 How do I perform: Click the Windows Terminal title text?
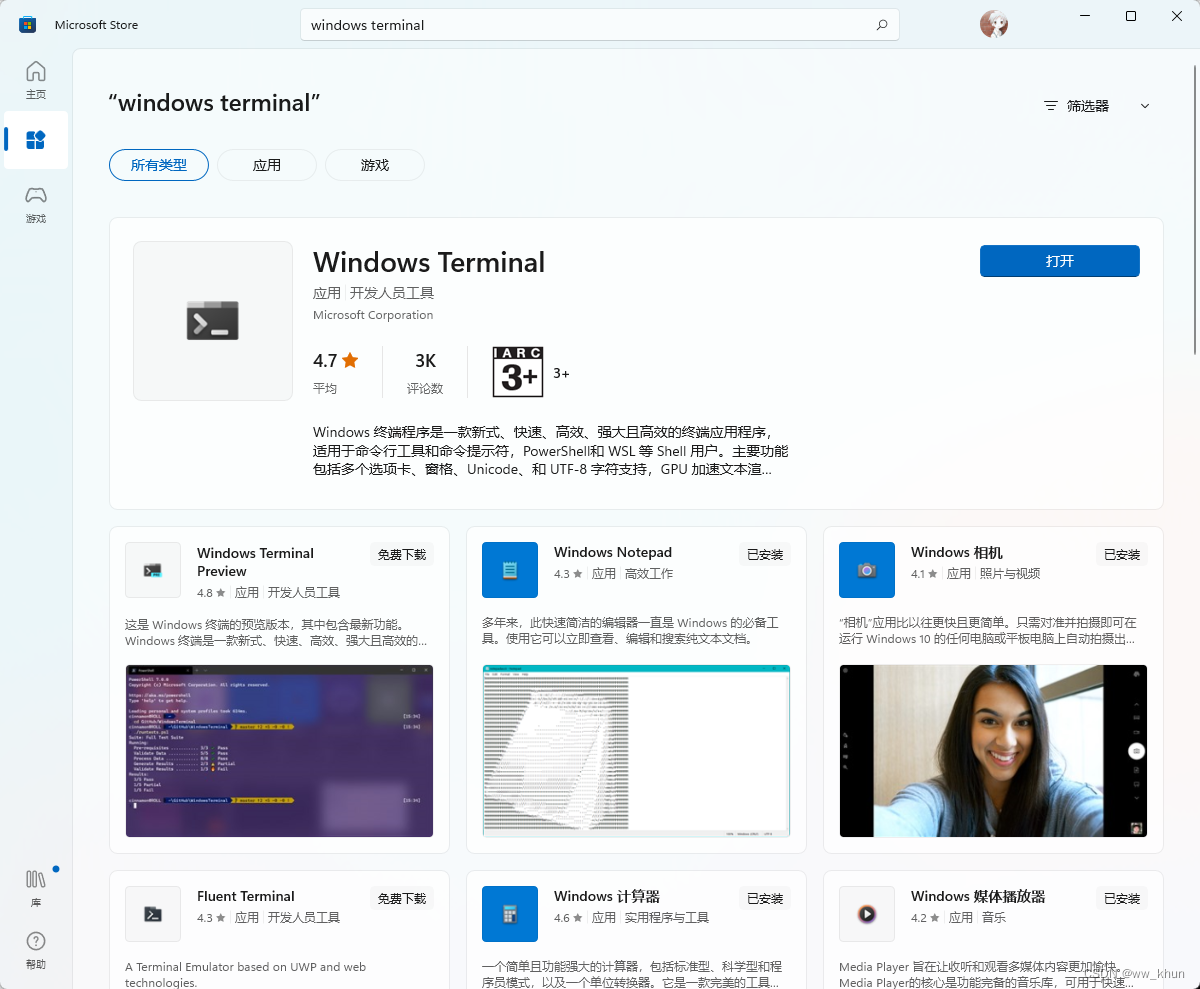click(429, 262)
